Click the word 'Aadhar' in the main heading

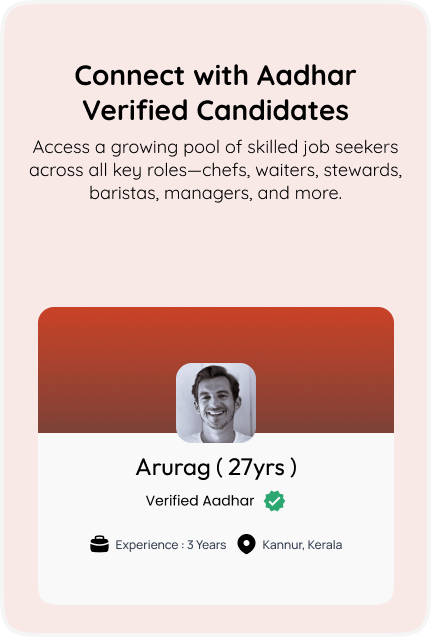pos(307,76)
